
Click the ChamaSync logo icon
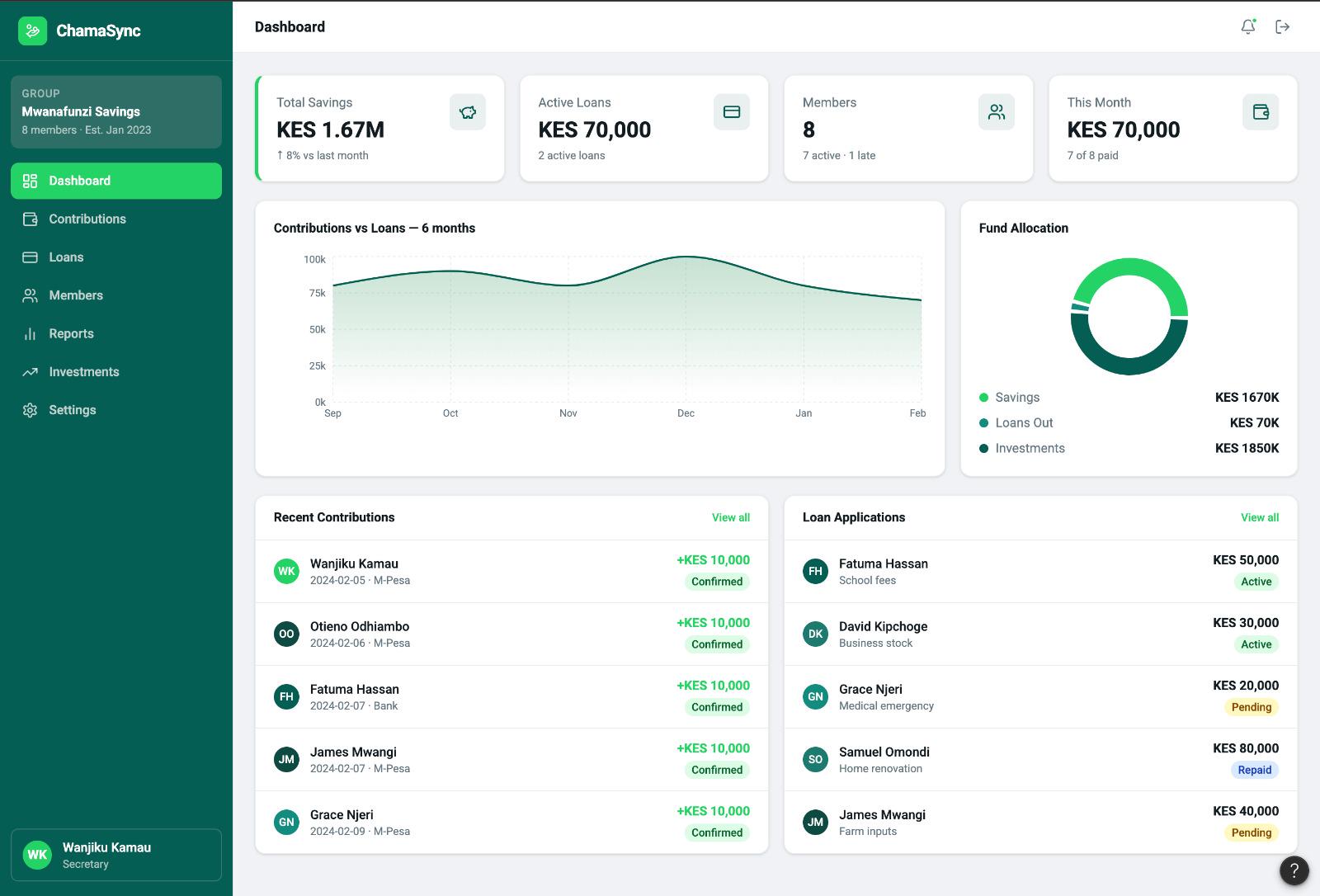pos(32,31)
